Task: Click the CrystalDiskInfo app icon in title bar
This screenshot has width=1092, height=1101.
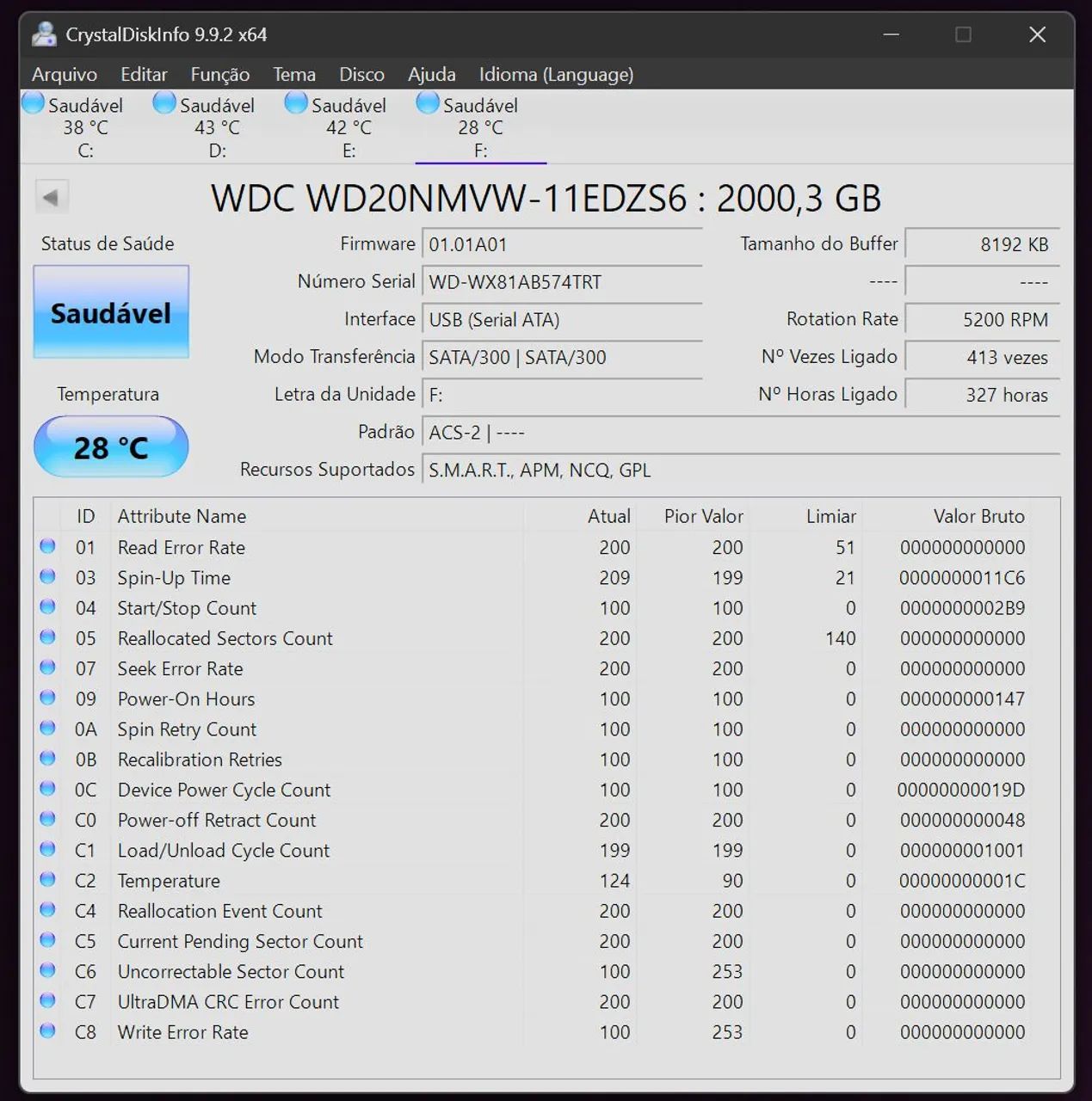Action: (43, 34)
